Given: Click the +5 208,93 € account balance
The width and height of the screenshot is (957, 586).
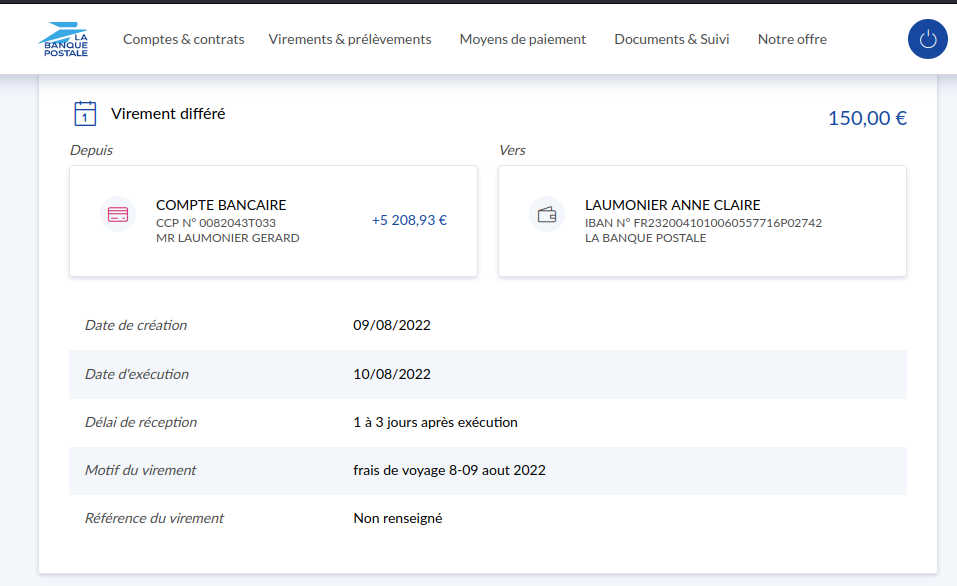Looking at the screenshot, I should 409,220.
